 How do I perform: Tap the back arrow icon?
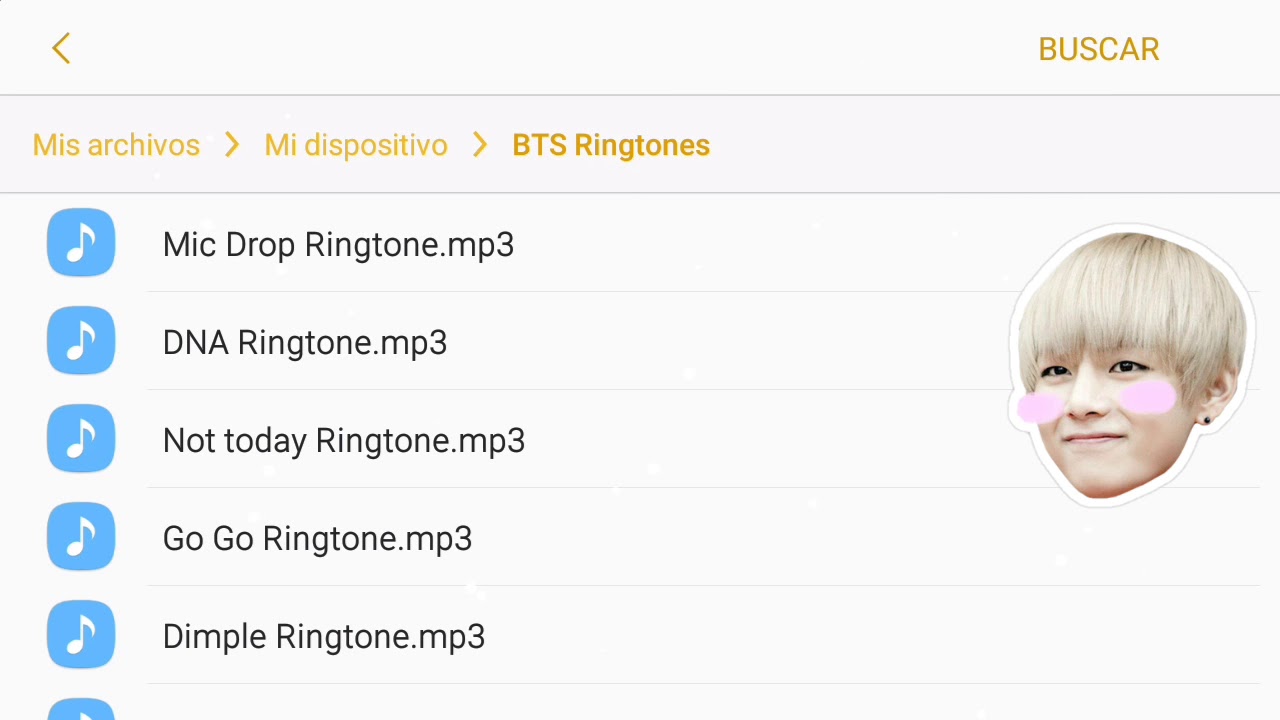[x=61, y=48]
